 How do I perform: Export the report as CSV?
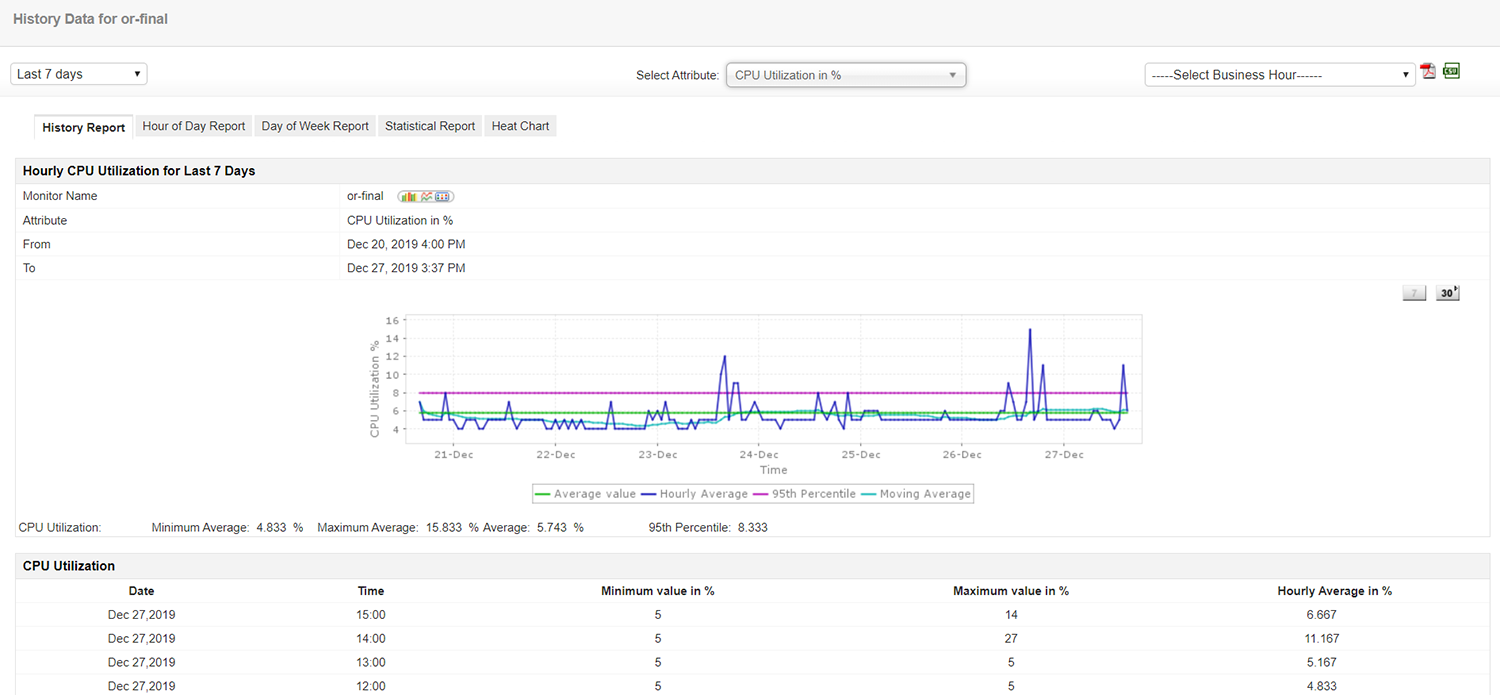pyautogui.click(x=1451, y=72)
